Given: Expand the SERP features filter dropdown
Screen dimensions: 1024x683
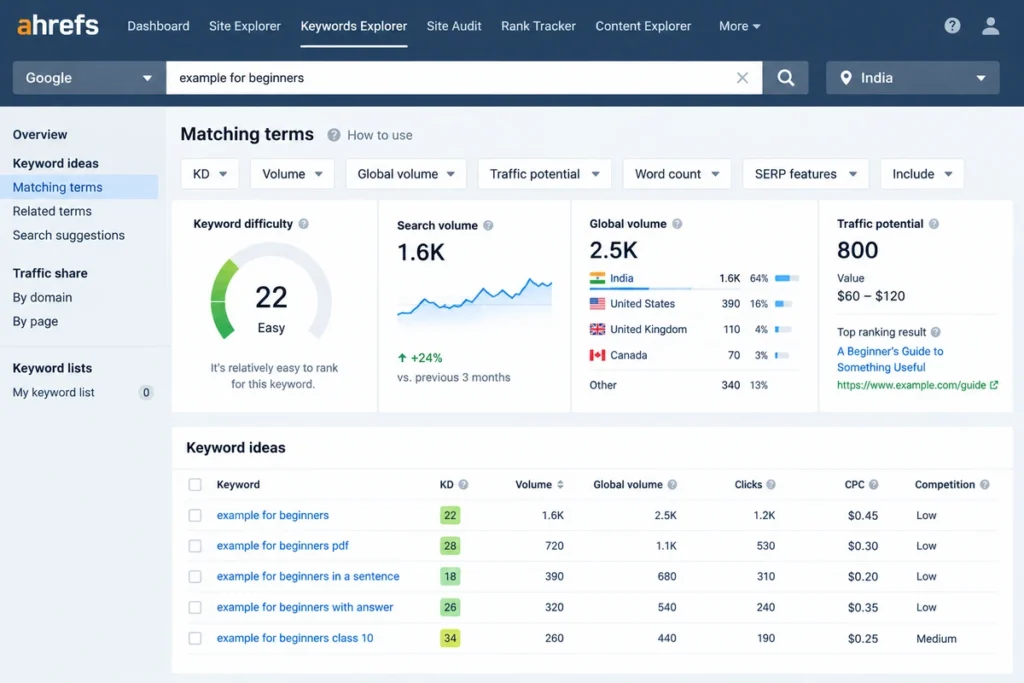Looking at the screenshot, I should point(805,174).
